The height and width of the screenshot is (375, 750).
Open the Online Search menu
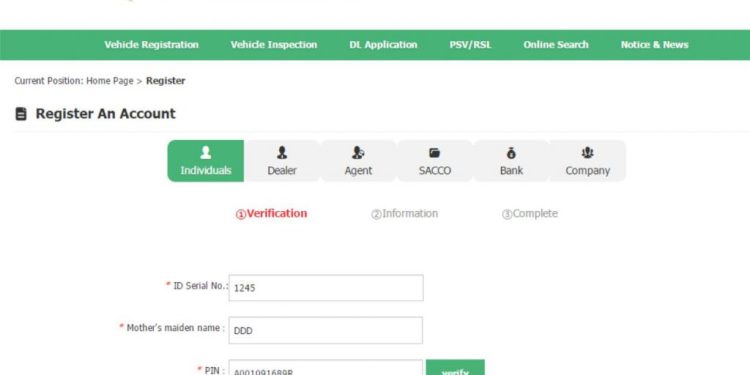(556, 44)
